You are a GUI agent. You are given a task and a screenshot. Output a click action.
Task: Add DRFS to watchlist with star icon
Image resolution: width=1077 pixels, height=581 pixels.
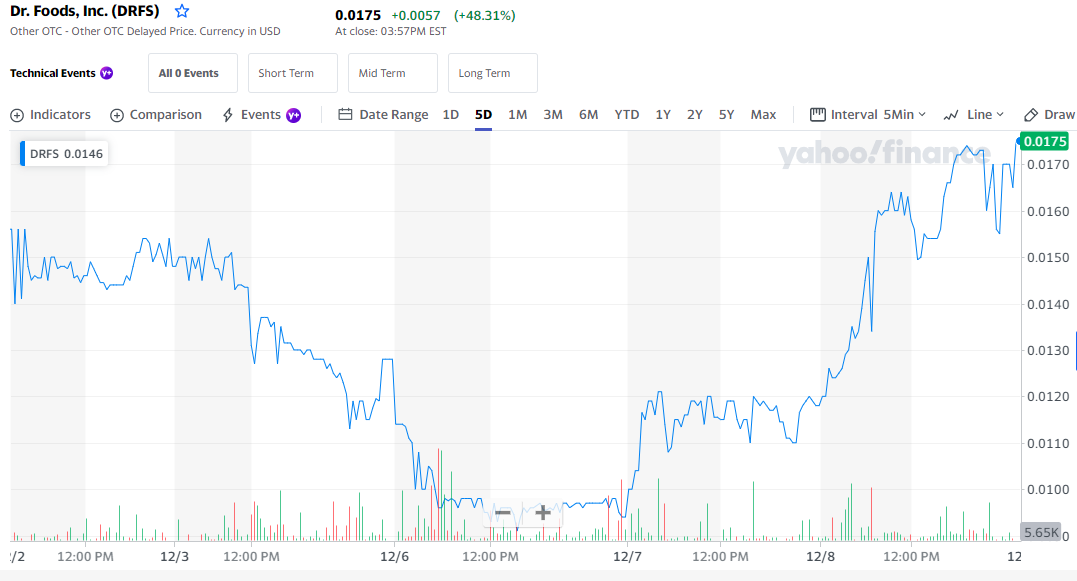pyautogui.click(x=181, y=11)
